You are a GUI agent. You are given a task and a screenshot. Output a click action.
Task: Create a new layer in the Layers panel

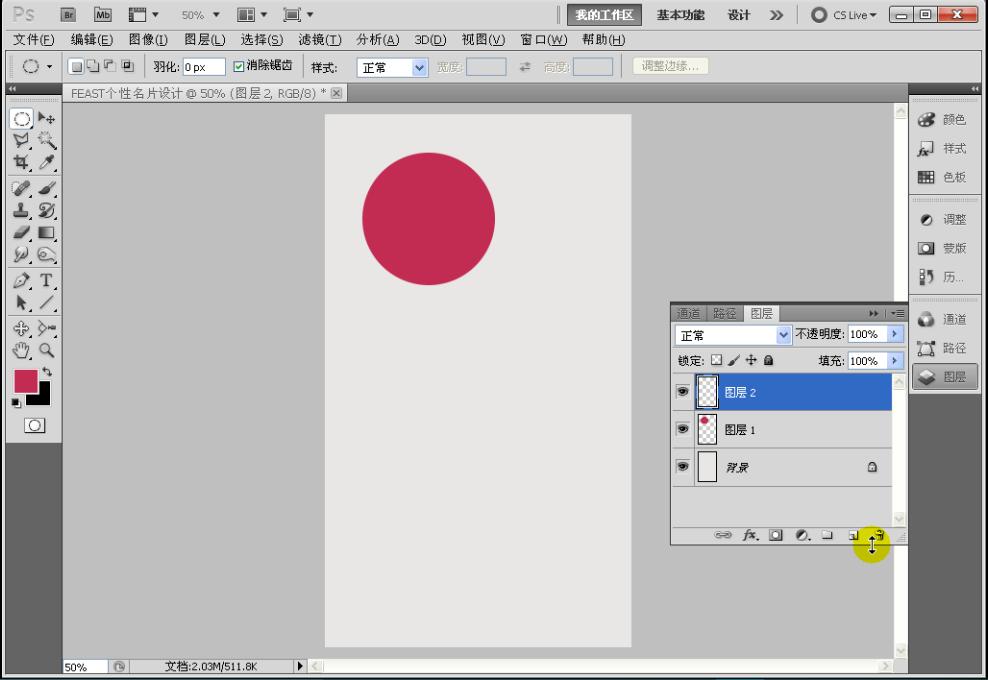click(x=852, y=536)
